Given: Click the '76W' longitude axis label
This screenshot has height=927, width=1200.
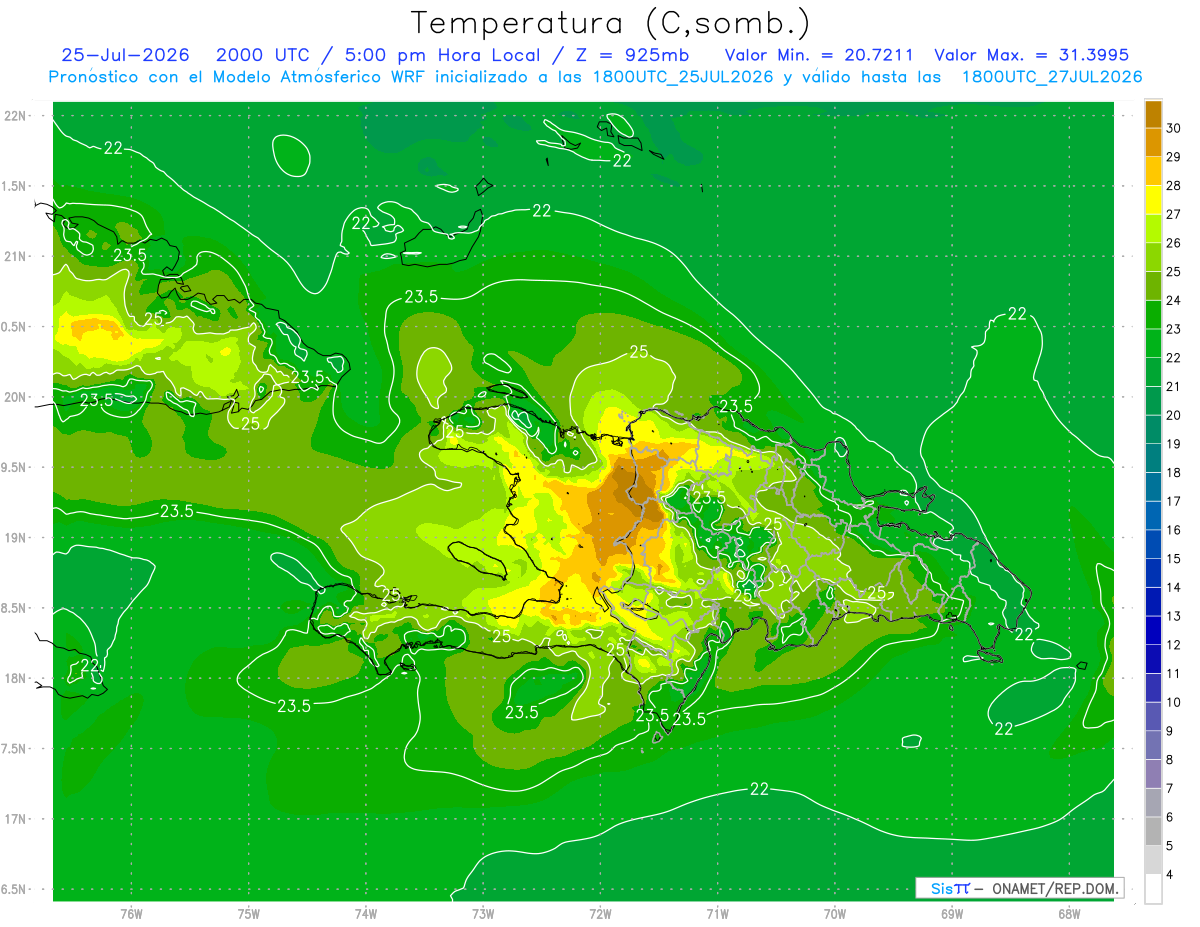Looking at the screenshot, I should tap(131, 914).
